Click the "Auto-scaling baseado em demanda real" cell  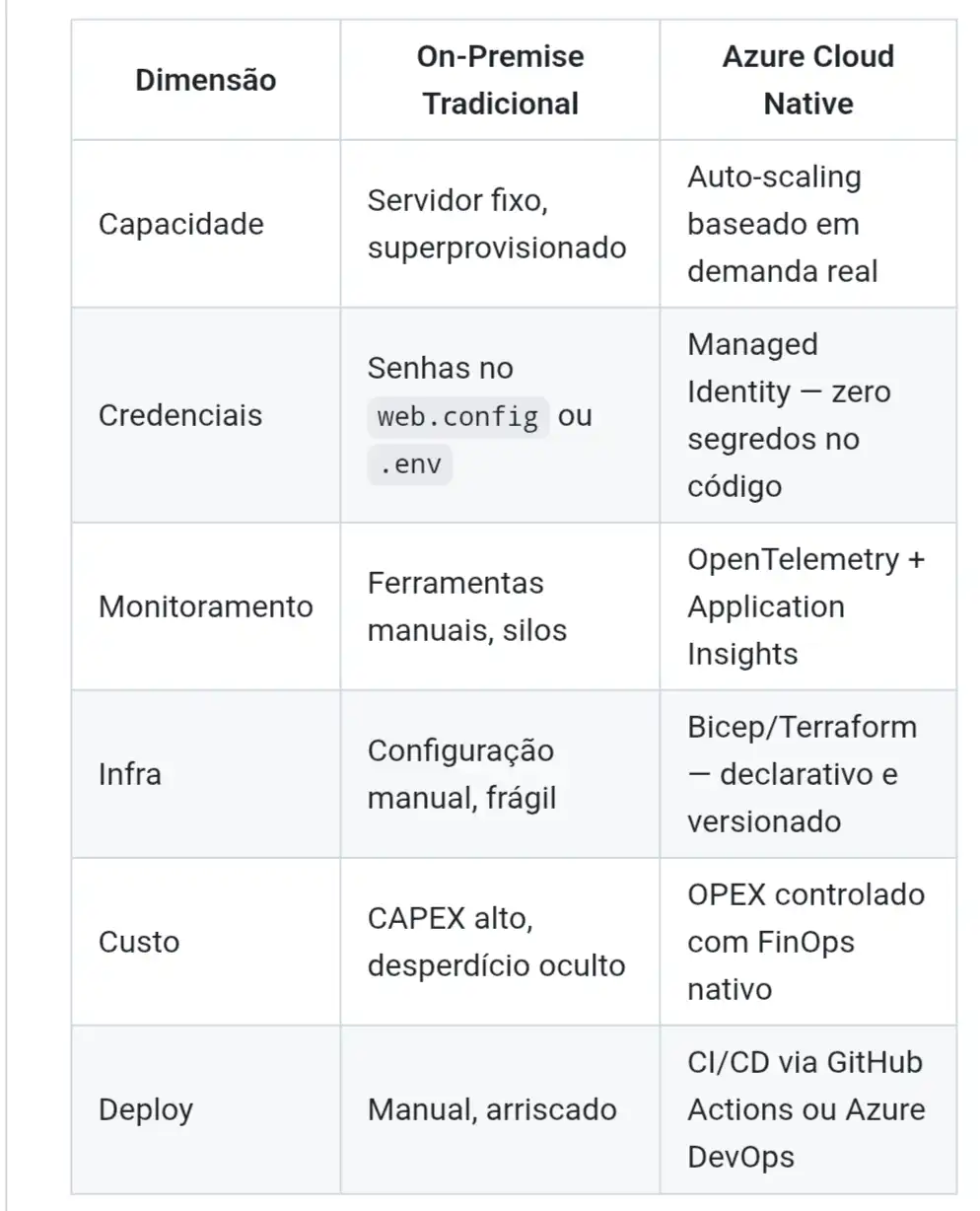(x=783, y=224)
